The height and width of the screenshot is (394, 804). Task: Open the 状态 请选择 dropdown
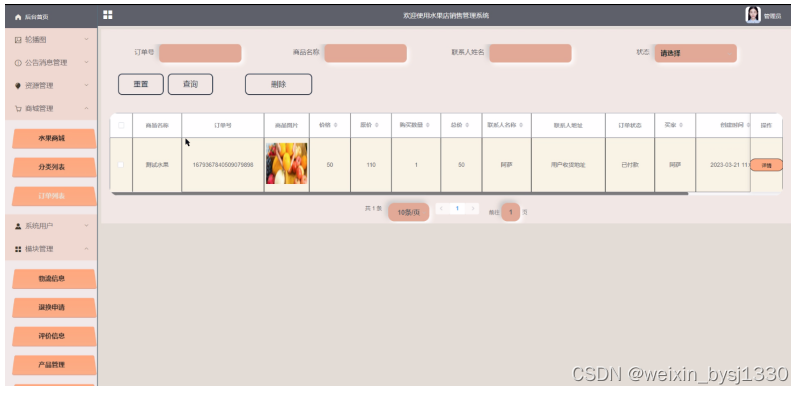[695, 53]
